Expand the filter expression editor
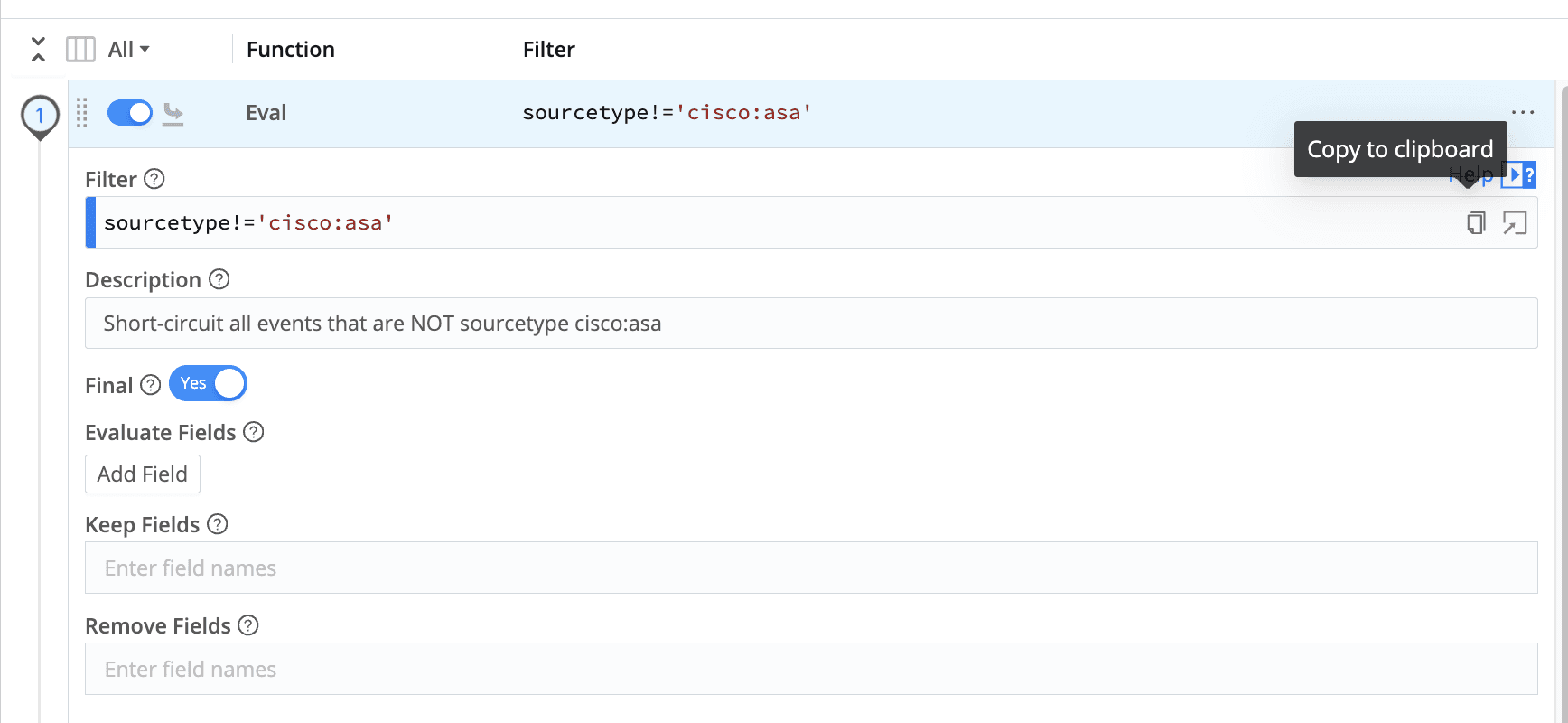This screenshot has height=723, width=1568. 1515,222
